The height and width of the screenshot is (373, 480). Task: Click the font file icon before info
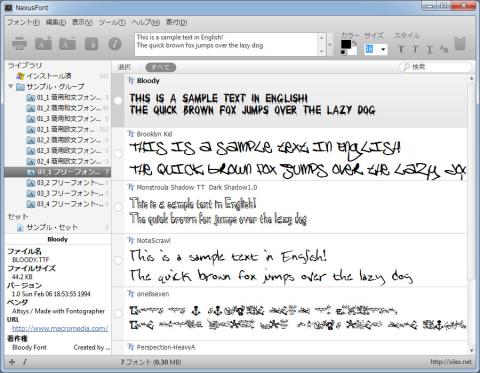click(91, 44)
